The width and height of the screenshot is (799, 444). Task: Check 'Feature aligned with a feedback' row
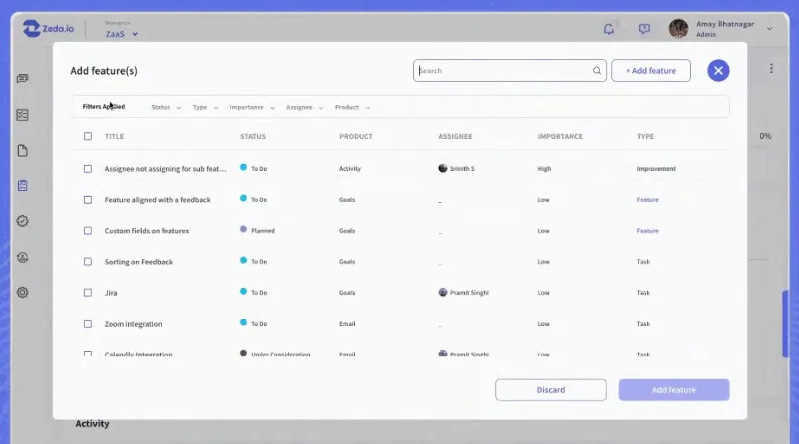tap(88, 200)
